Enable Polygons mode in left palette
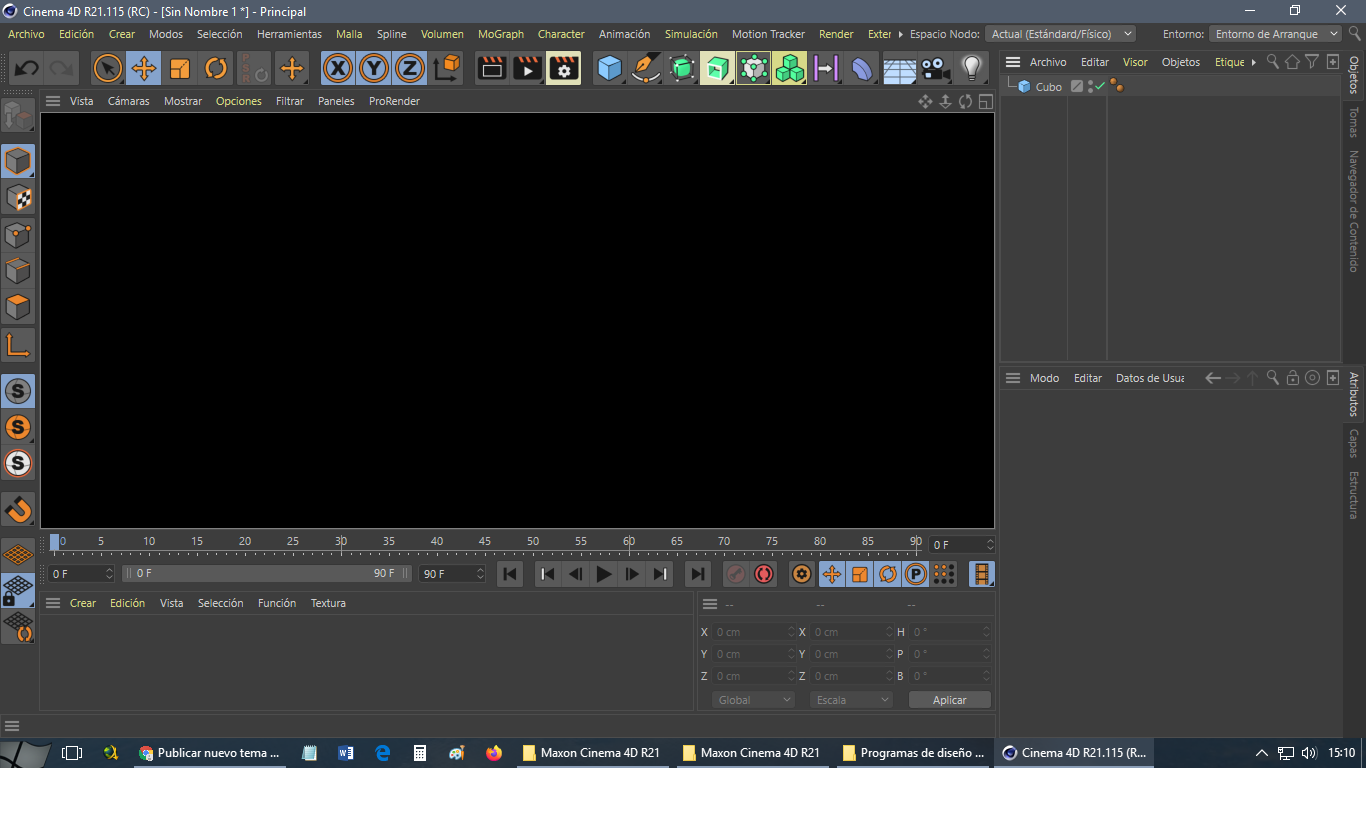Viewport: 1366px width, 817px height. (18, 307)
